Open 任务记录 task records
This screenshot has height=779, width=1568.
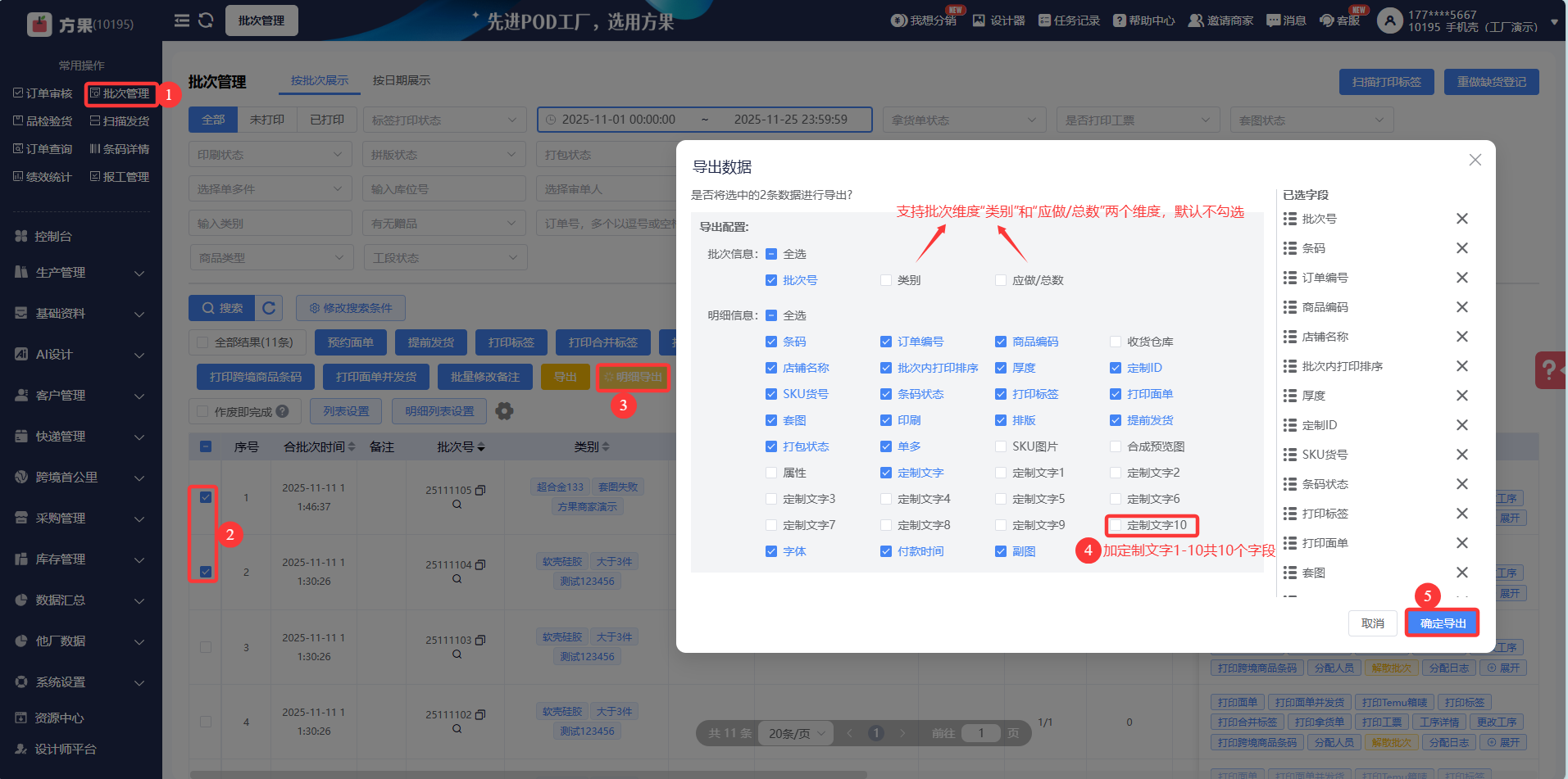click(1069, 20)
